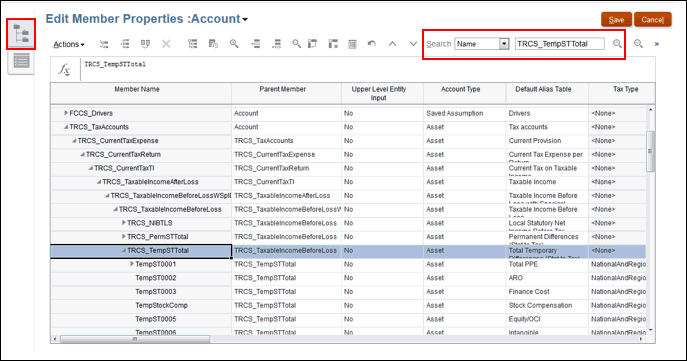This screenshot has height=361, width=687.
Task: Click the Cancel button
Action: tap(652, 20)
